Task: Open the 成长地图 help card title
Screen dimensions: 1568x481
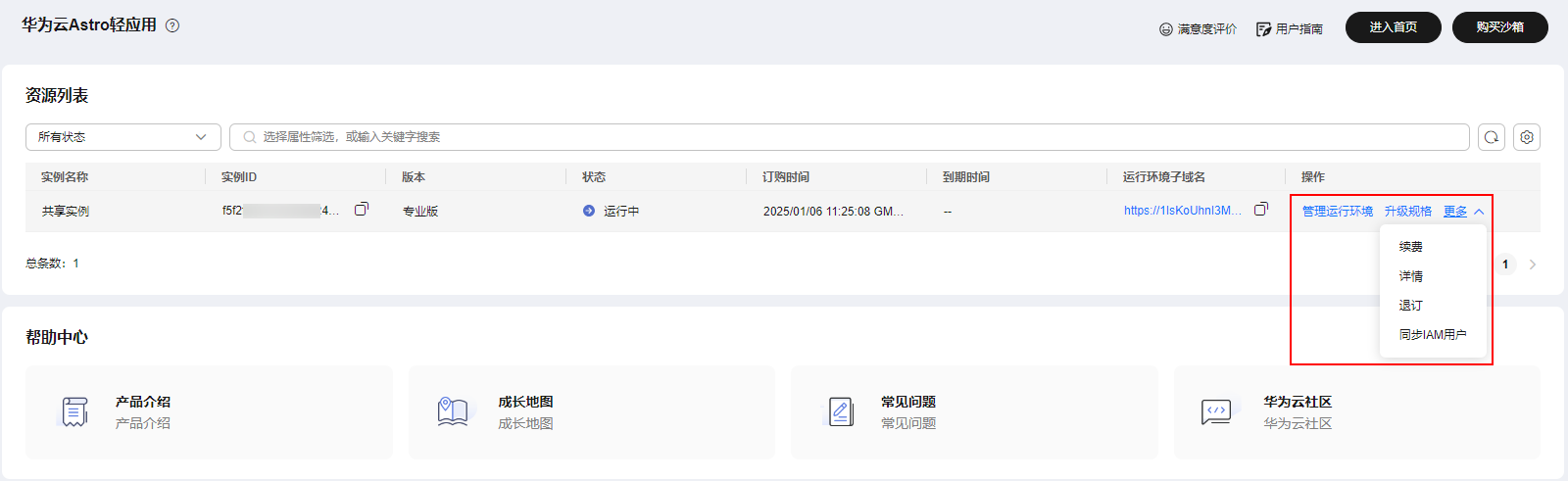Action: click(x=525, y=402)
